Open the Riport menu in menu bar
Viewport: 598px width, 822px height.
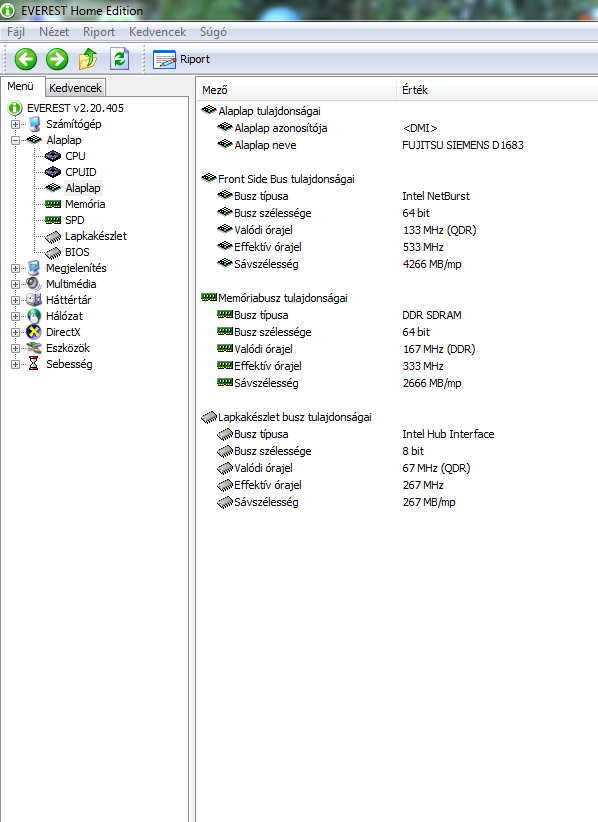click(99, 32)
